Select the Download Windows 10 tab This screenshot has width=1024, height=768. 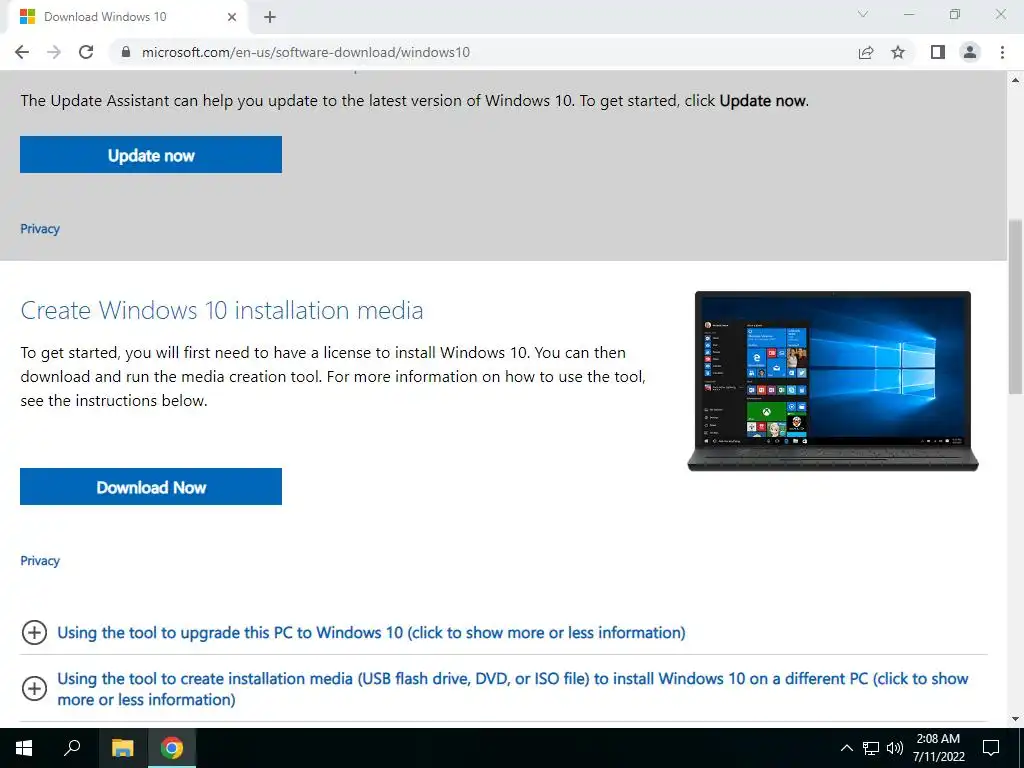[x=127, y=17]
